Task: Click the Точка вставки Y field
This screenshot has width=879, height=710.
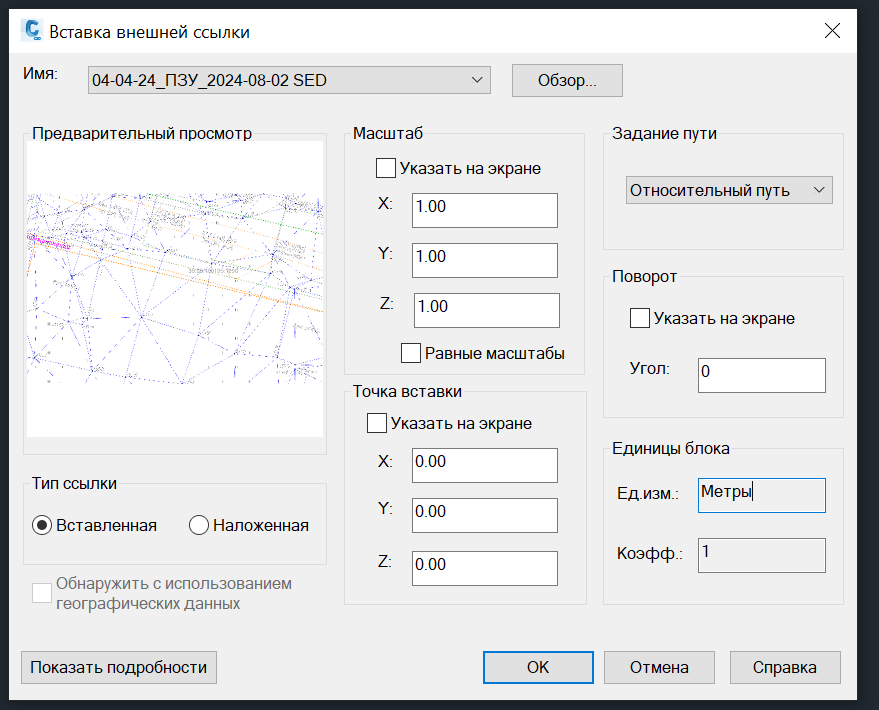Action: click(484, 515)
